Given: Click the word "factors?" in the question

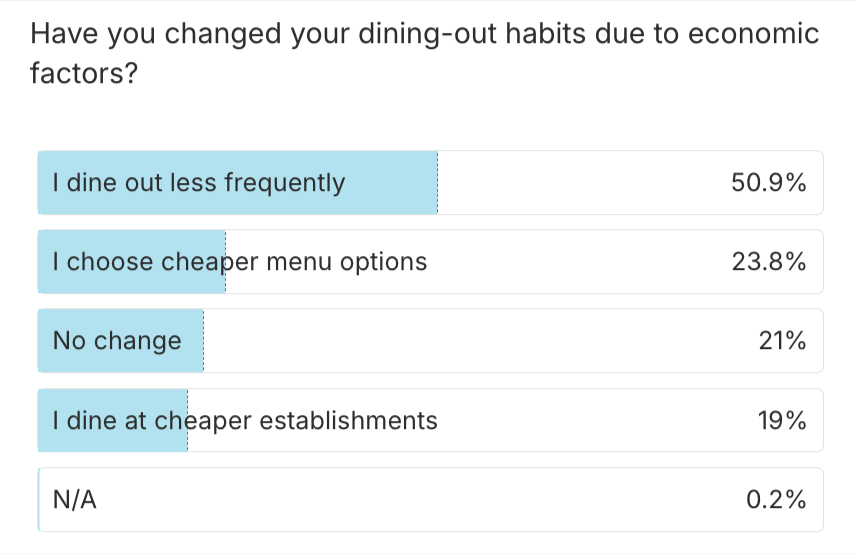Looking at the screenshot, I should (84, 75).
